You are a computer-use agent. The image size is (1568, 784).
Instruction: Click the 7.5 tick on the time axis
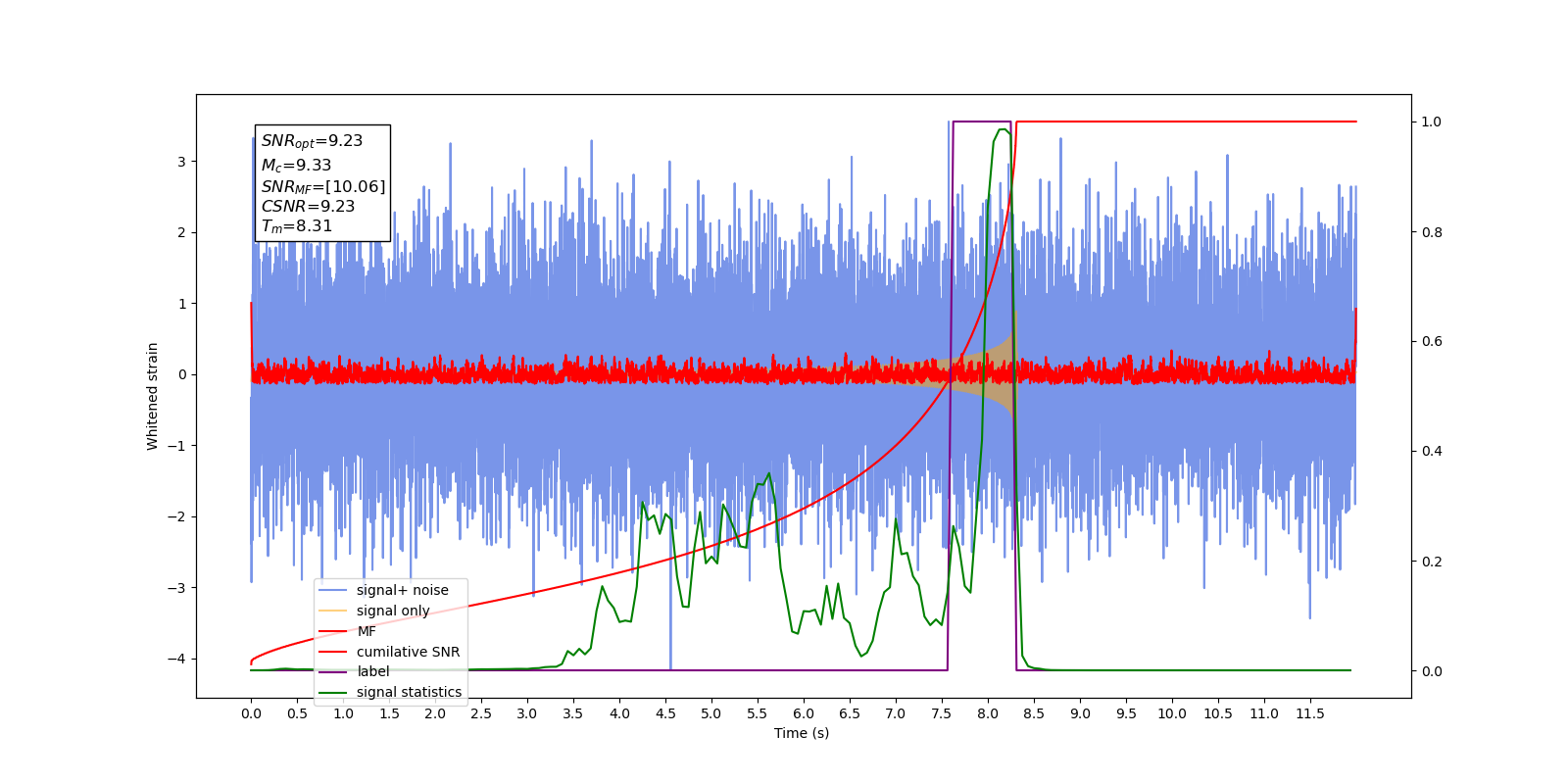tap(942, 713)
